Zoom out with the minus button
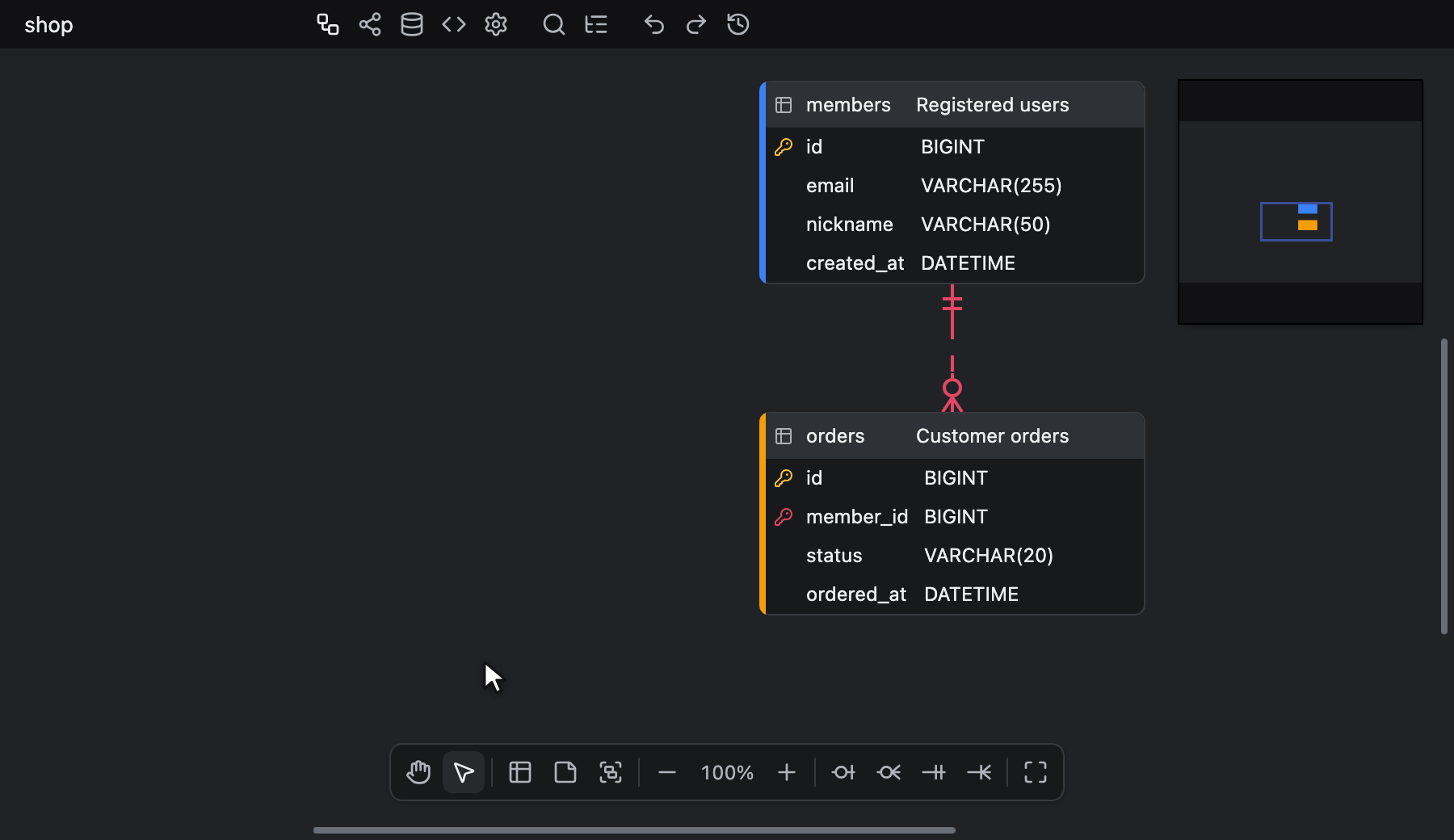Screen dimensions: 1454x840 tap(667, 772)
